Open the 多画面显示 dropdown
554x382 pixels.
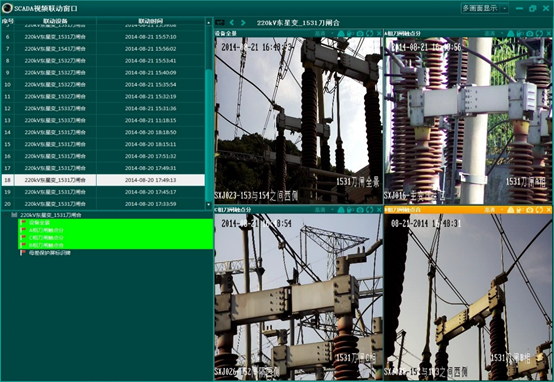coord(484,8)
